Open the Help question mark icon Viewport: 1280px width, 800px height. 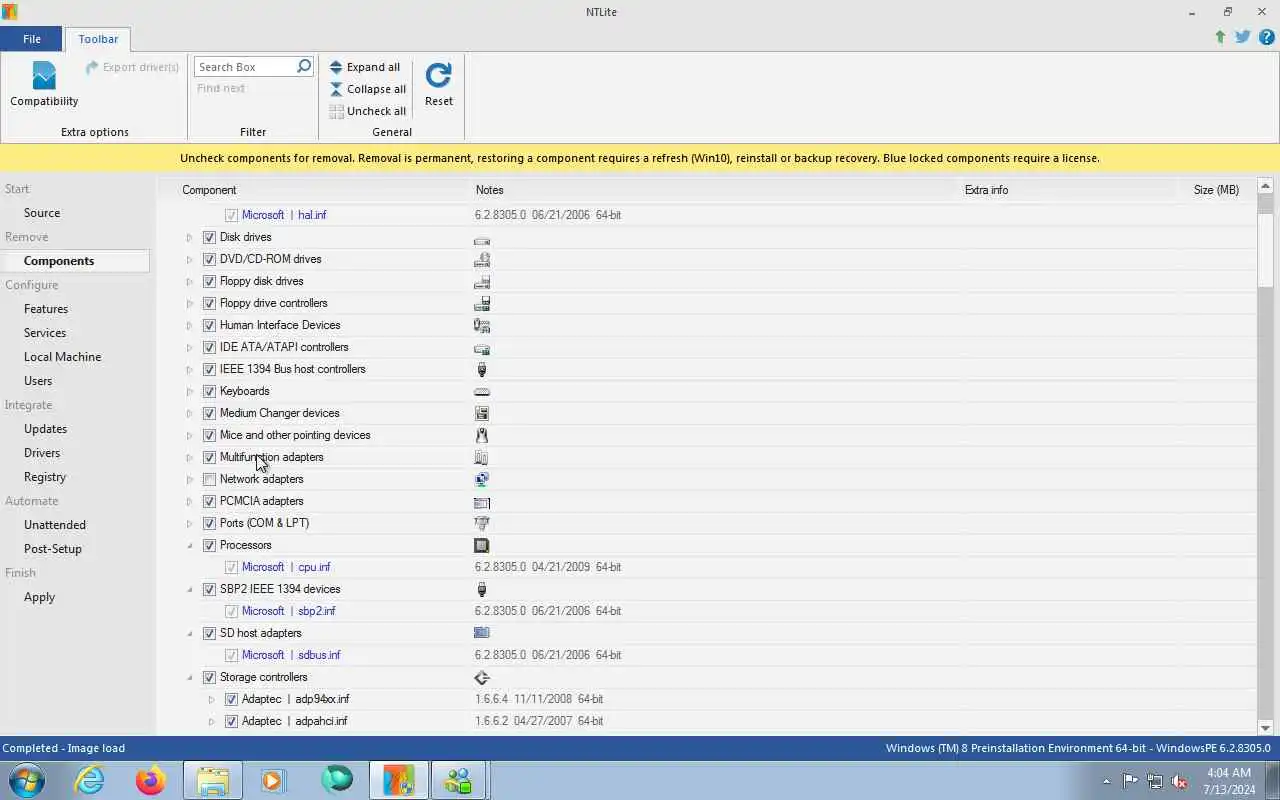click(x=1266, y=37)
